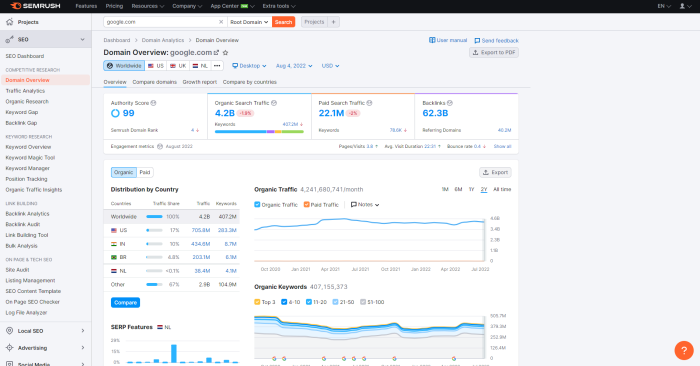Open the User manual link
Screen dimensions: 700x366
448,40
